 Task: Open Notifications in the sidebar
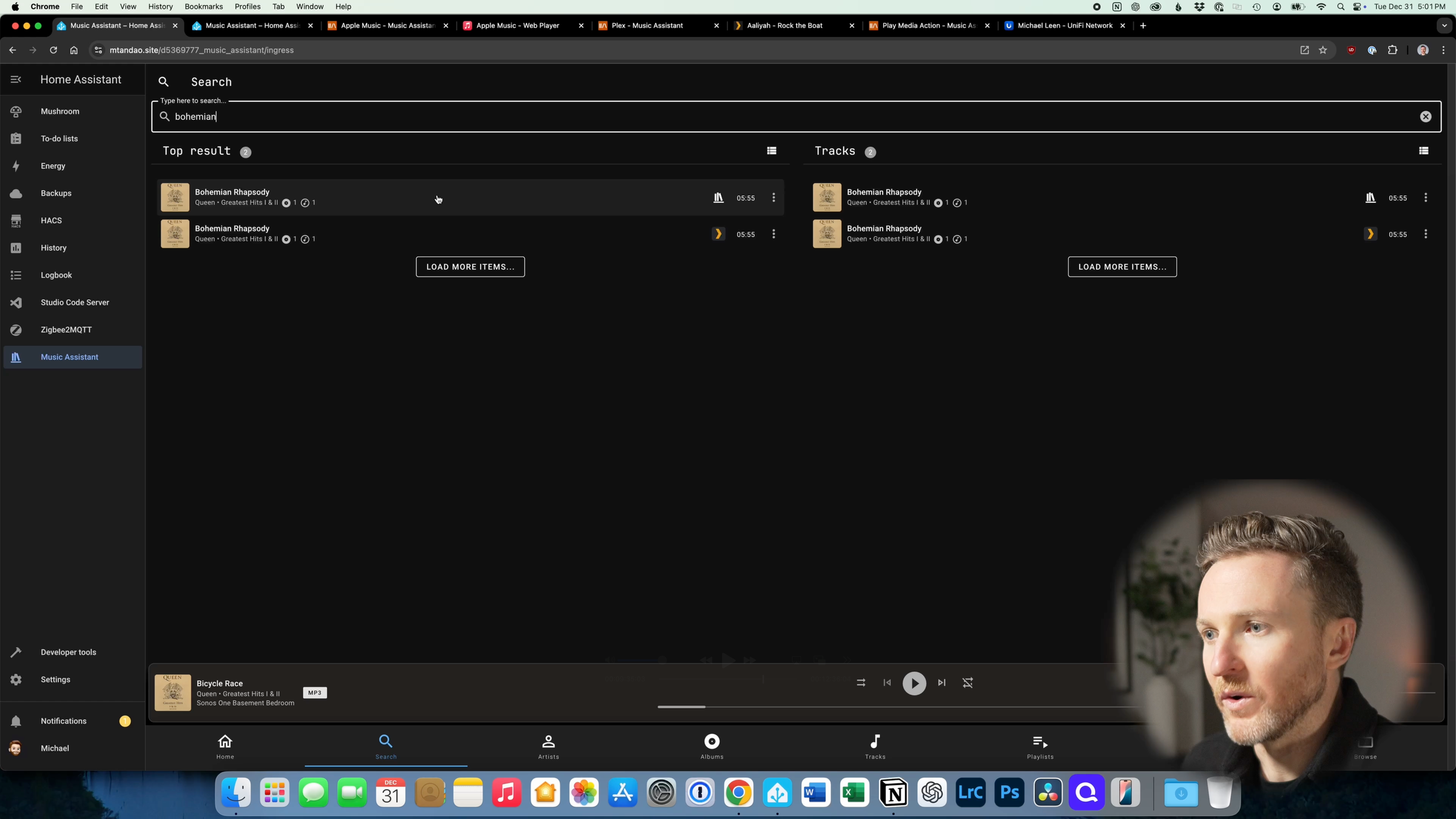(64, 721)
